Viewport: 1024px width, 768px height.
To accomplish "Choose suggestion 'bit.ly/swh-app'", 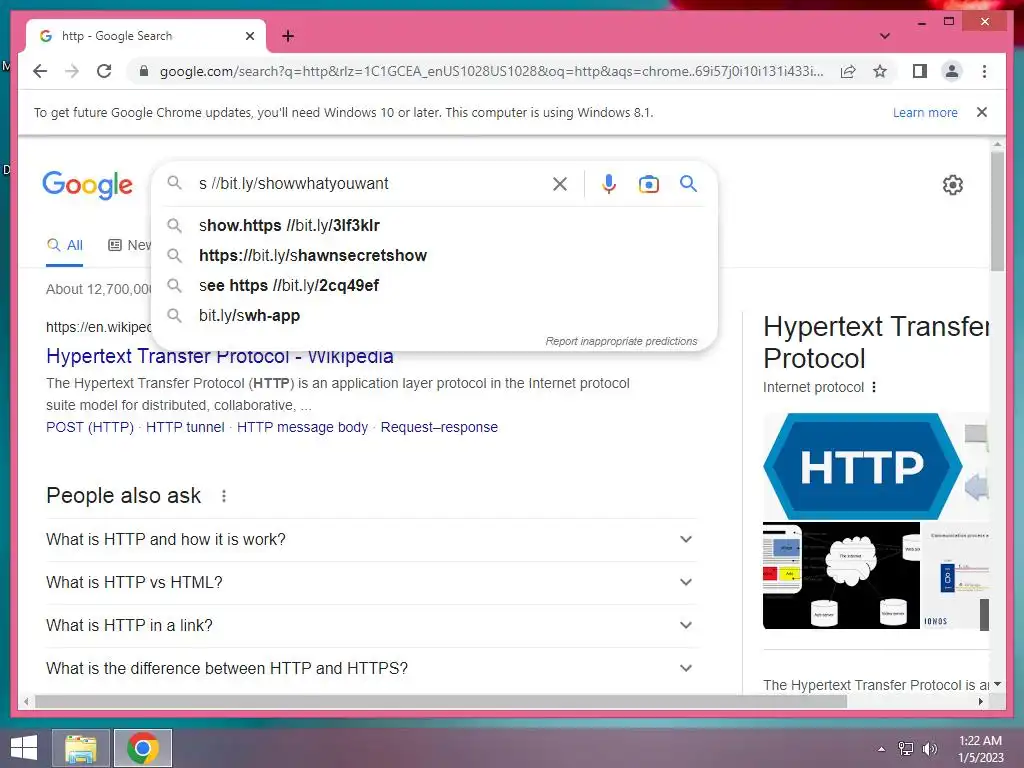I will (x=434, y=315).
